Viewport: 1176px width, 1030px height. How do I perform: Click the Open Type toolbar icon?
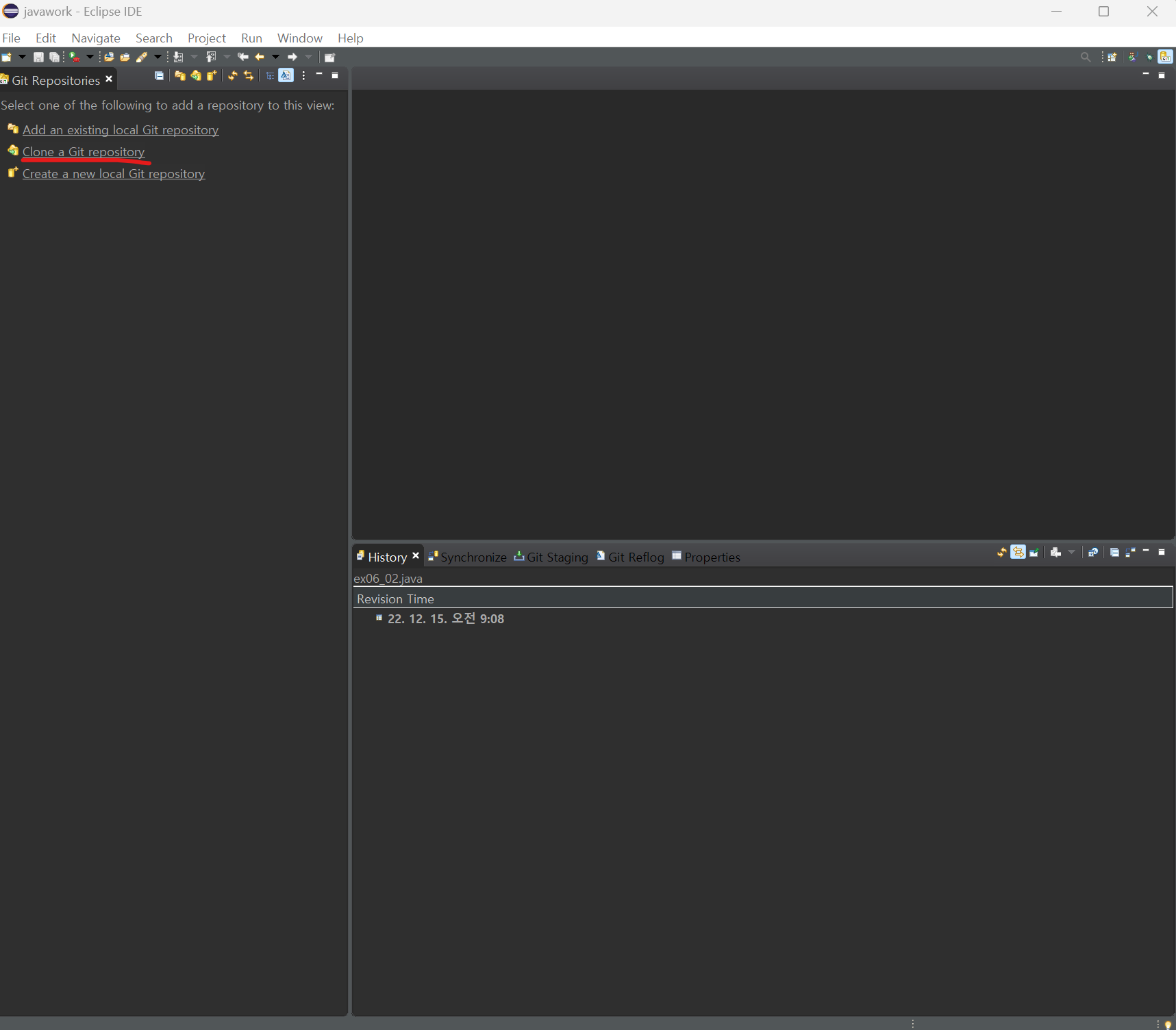pos(109,57)
